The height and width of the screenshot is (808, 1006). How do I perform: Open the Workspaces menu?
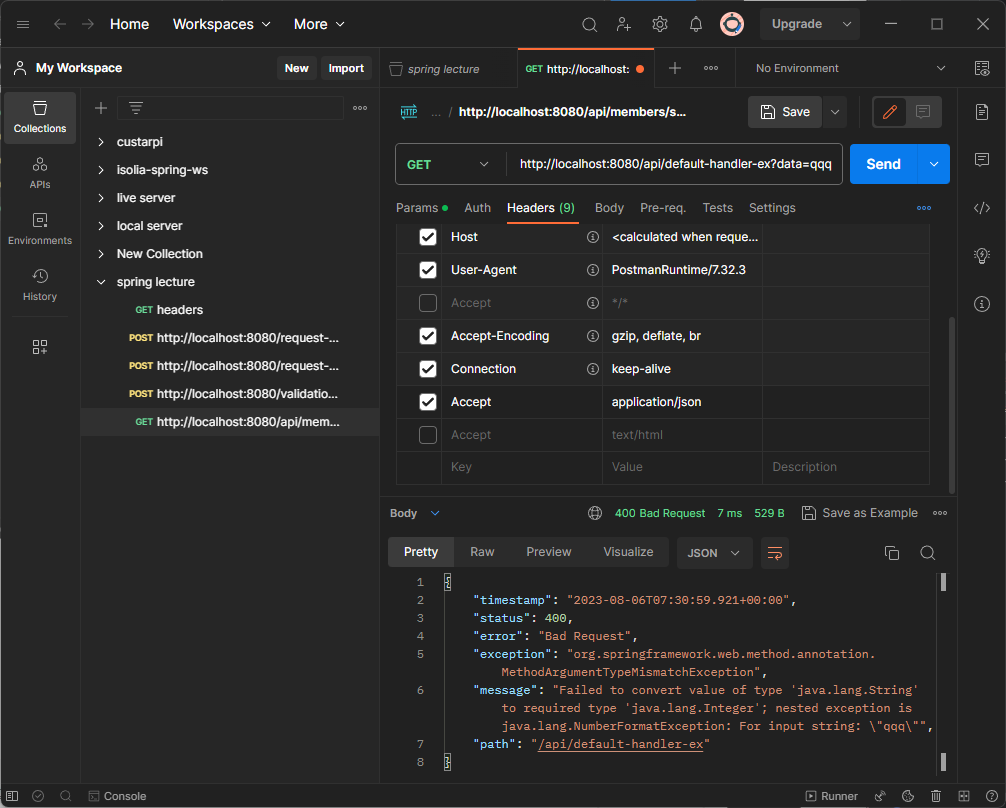pyautogui.click(x=221, y=24)
